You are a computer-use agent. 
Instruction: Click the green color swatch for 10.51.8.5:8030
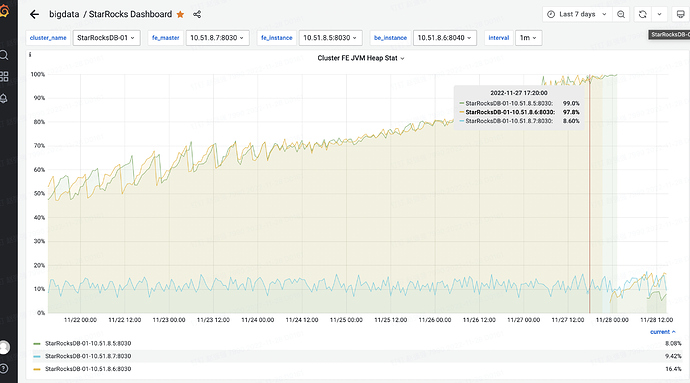[37, 344]
